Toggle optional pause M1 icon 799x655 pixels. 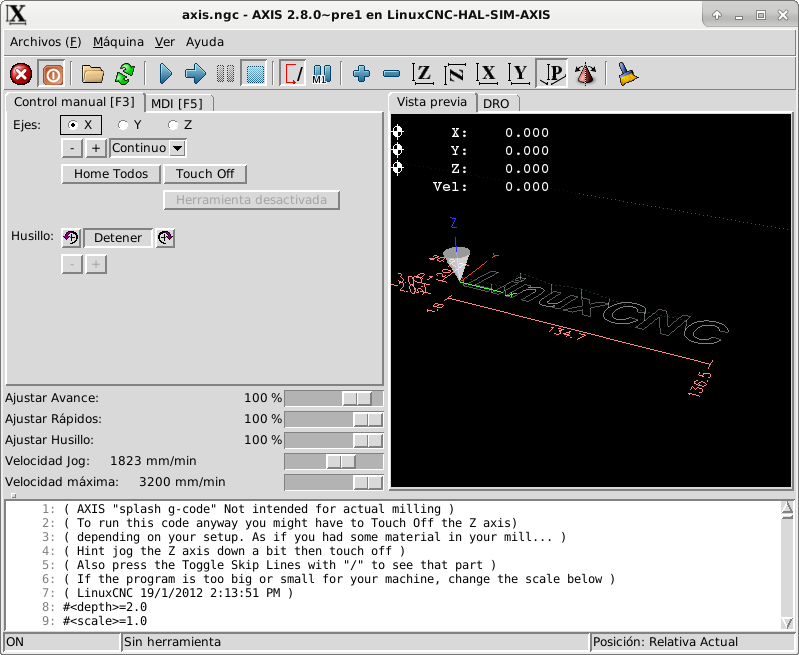(x=322, y=74)
